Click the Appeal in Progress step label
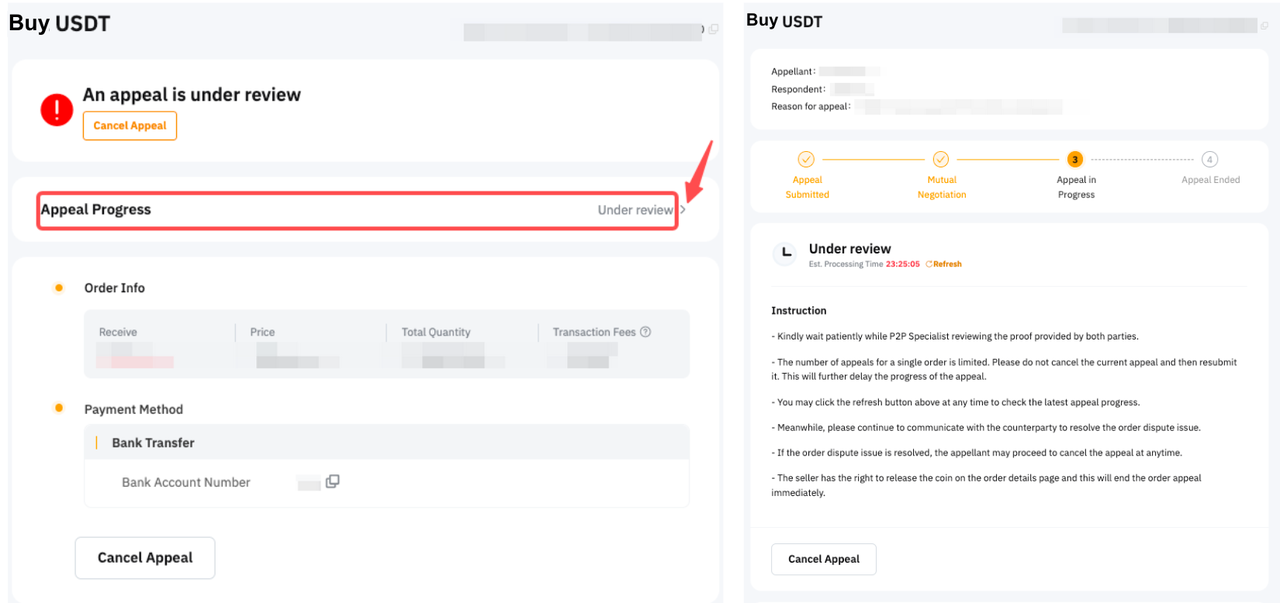This screenshot has width=1280, height=603. 1076,187
